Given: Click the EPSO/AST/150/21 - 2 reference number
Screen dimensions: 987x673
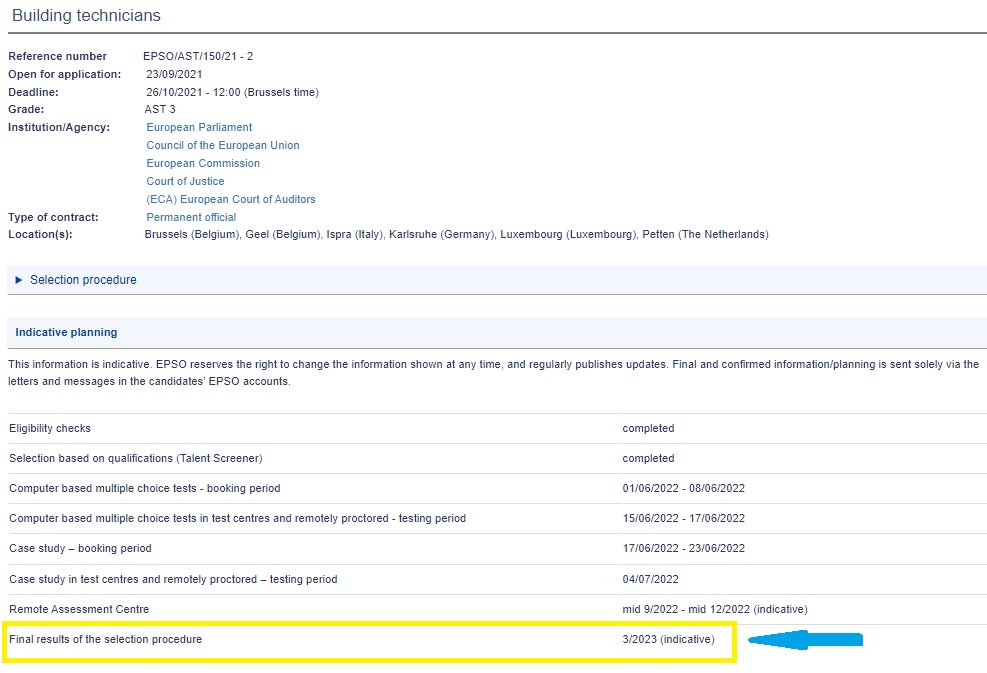Looking at the screenshot, I should (198, 56).
